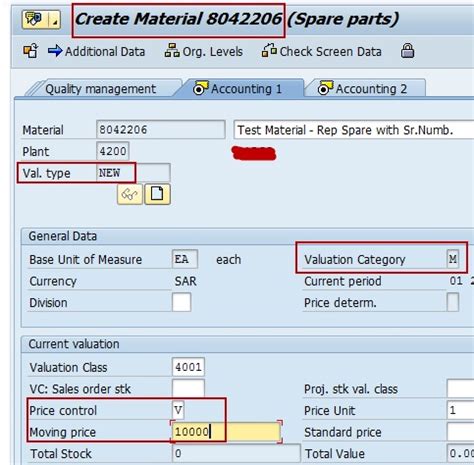Click the Standard price field
The height and width of the screenshot is (465, 474).
click(460, 432)
